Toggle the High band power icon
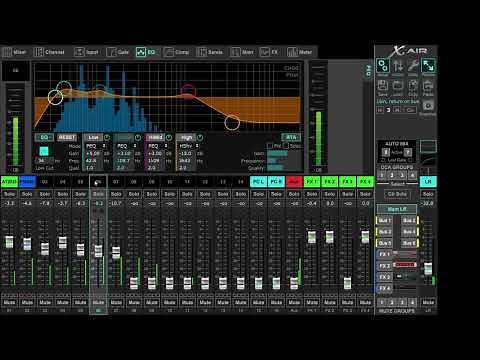 [200, 137]
